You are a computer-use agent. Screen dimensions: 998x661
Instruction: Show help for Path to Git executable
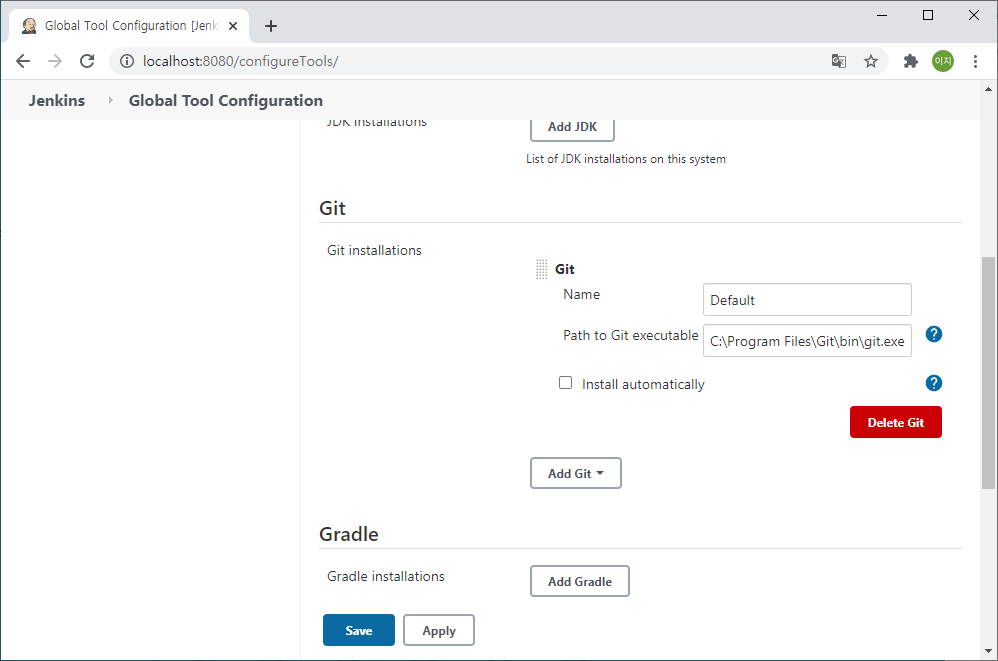[x=934, y=334]
